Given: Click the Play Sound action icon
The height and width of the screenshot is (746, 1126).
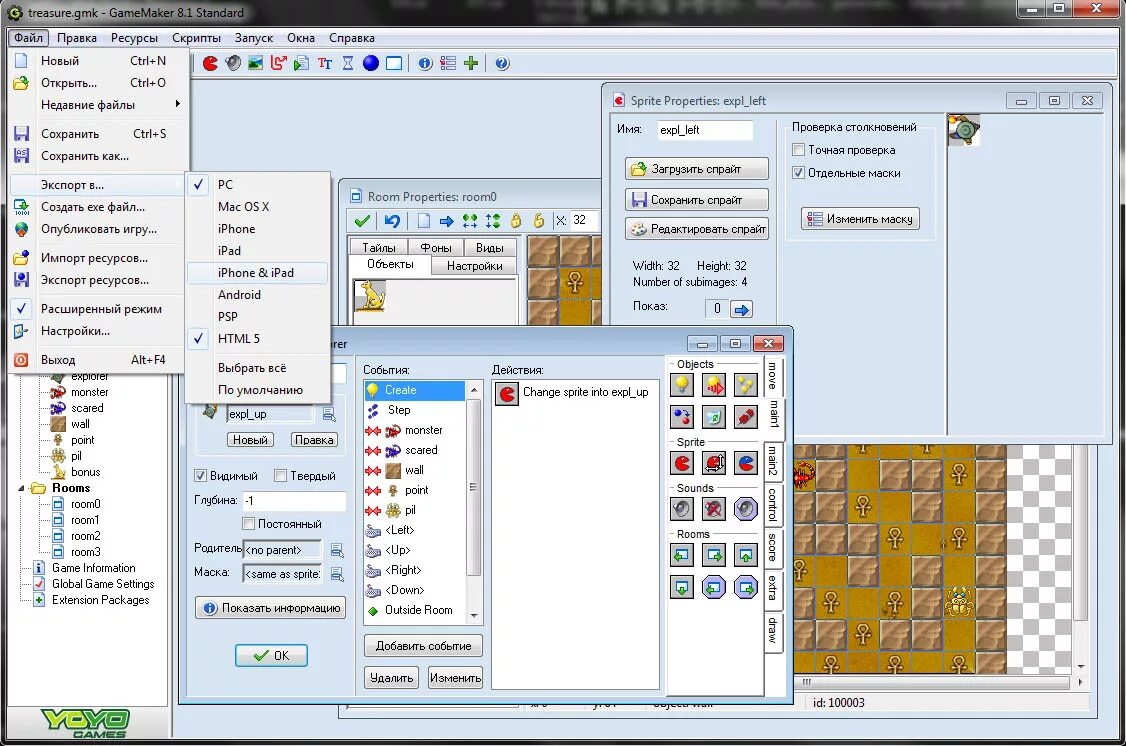Looking at the screenshot, I should (682, 509).
